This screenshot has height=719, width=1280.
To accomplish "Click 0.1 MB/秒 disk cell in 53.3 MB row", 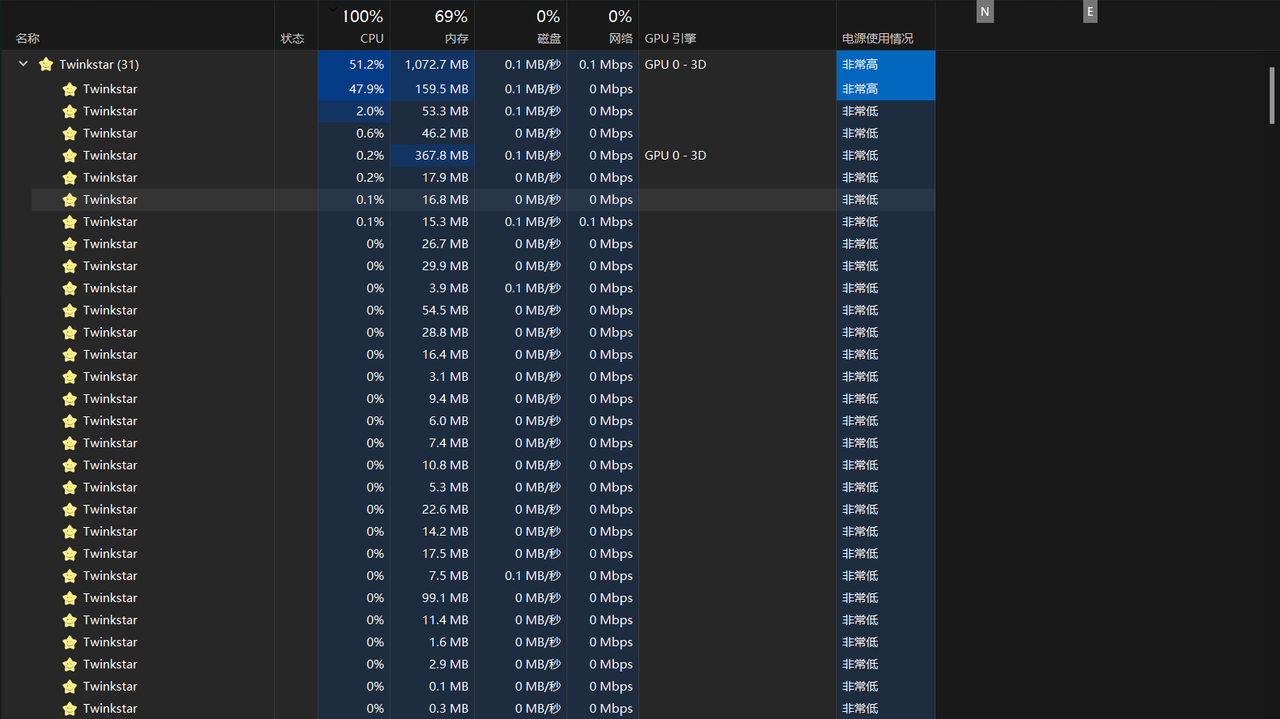I will point(533,111).
